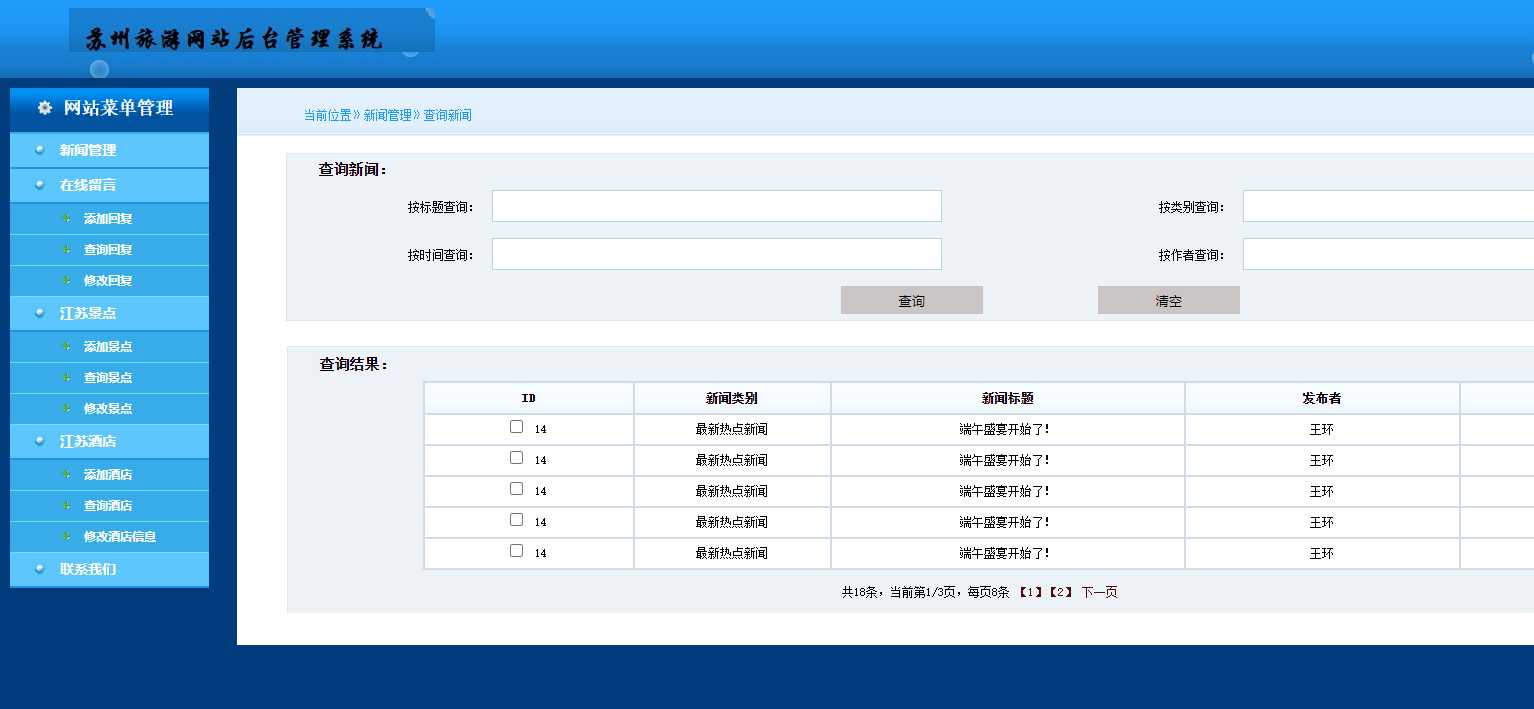Viewport: 1534px width, 709px height.
Task: Go to 查询酒店 in the sidebar
Action: tap(108, 505)
